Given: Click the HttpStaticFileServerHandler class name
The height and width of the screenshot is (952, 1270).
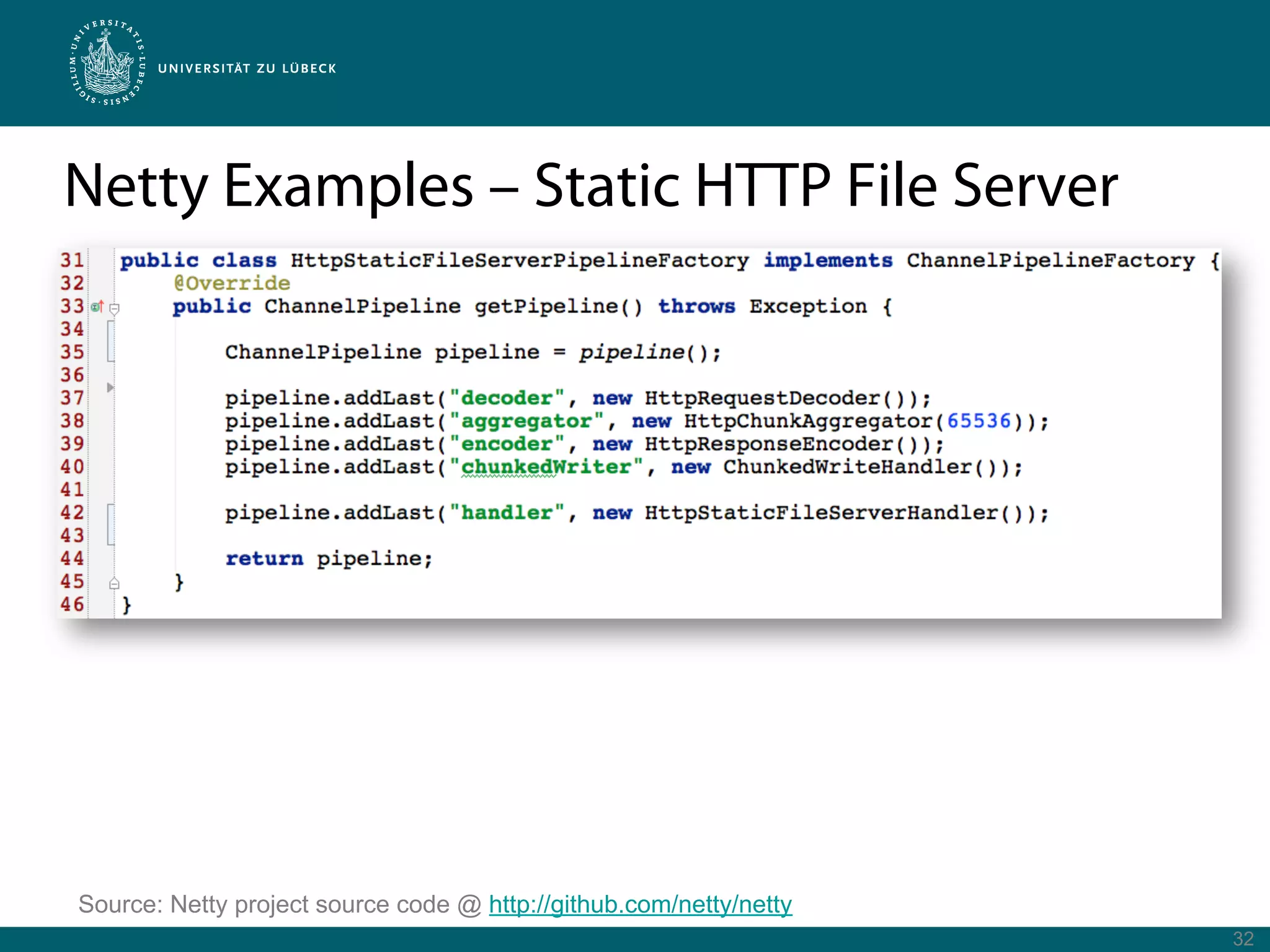Looking at the screenshot, I should coord(821,513).
